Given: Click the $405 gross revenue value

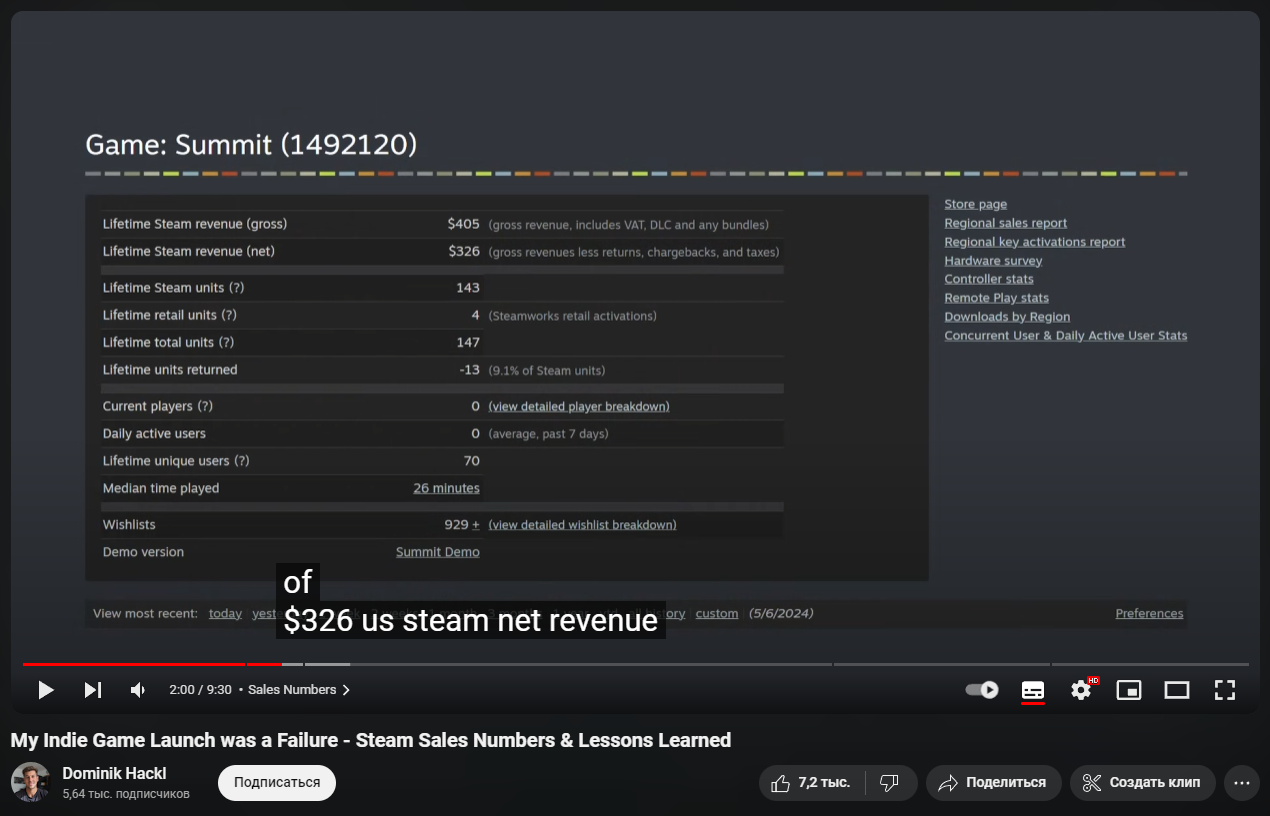Looking at the screenshot, I should [x=464, y=224].
